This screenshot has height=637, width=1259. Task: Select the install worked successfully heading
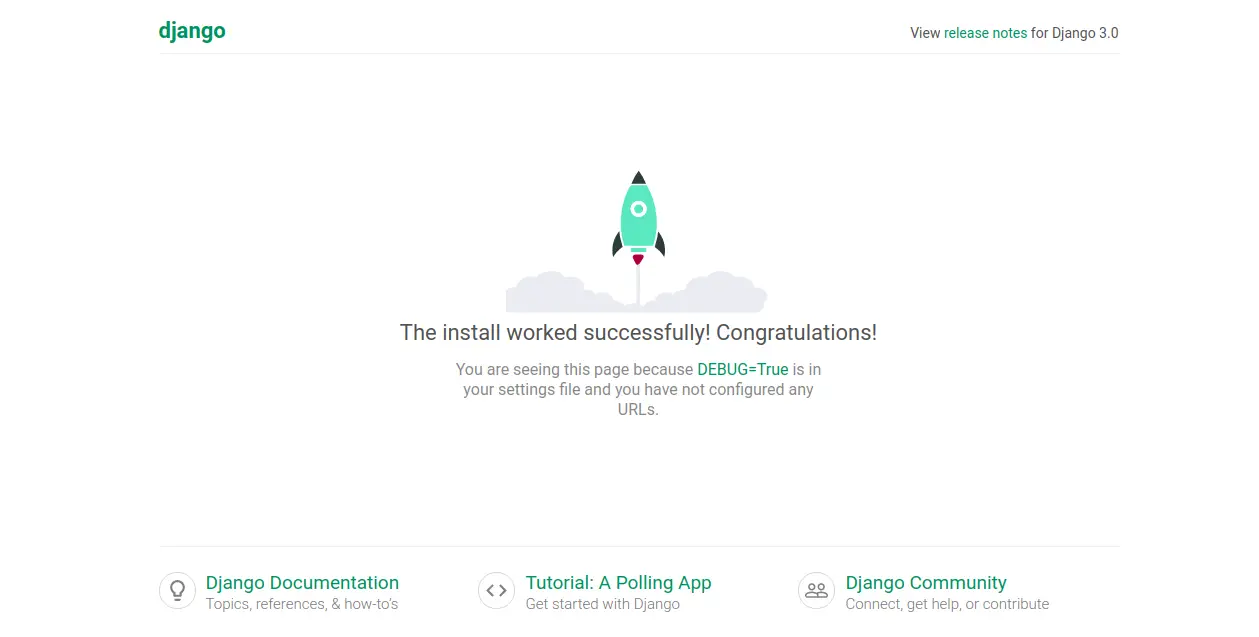click(638, 333)
